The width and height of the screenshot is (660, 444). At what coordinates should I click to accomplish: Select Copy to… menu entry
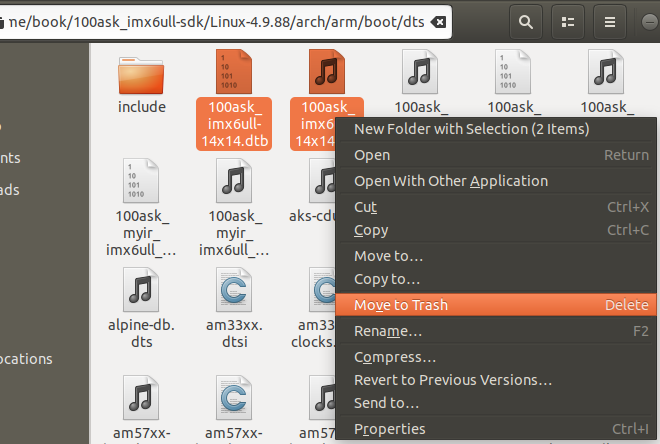coord(496,279)
